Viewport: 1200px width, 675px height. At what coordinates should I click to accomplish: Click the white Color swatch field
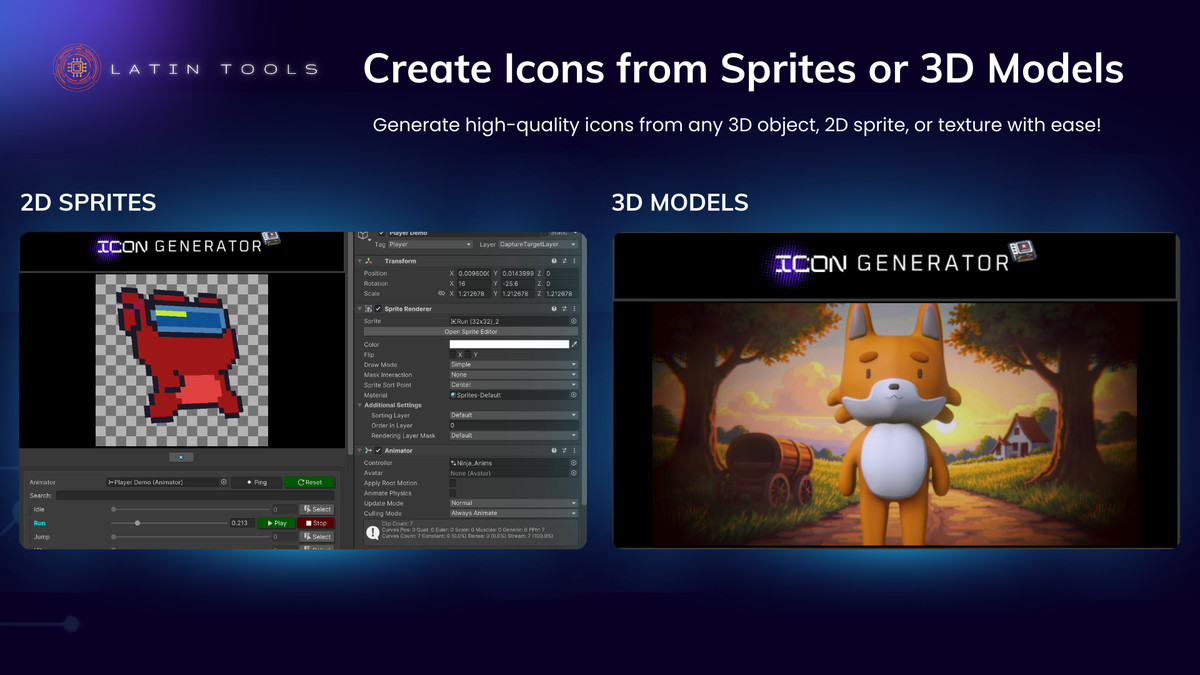(509, 344)
